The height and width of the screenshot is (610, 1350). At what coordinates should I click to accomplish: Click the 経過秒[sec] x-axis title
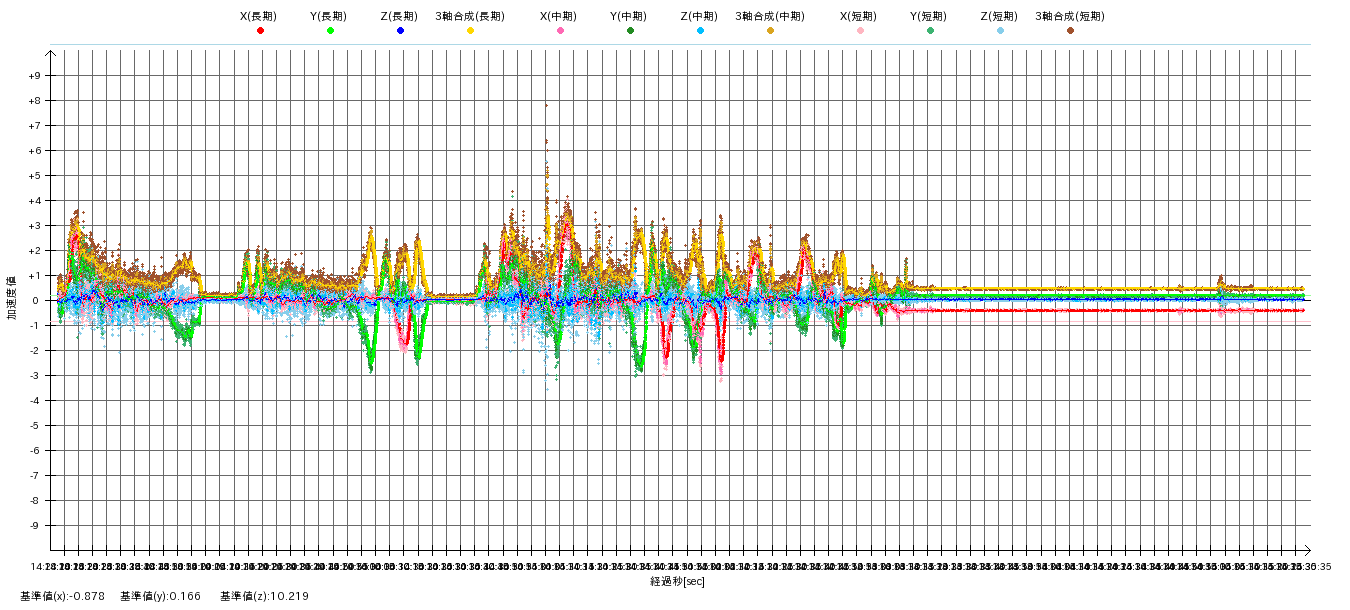(x=678, y=582)
